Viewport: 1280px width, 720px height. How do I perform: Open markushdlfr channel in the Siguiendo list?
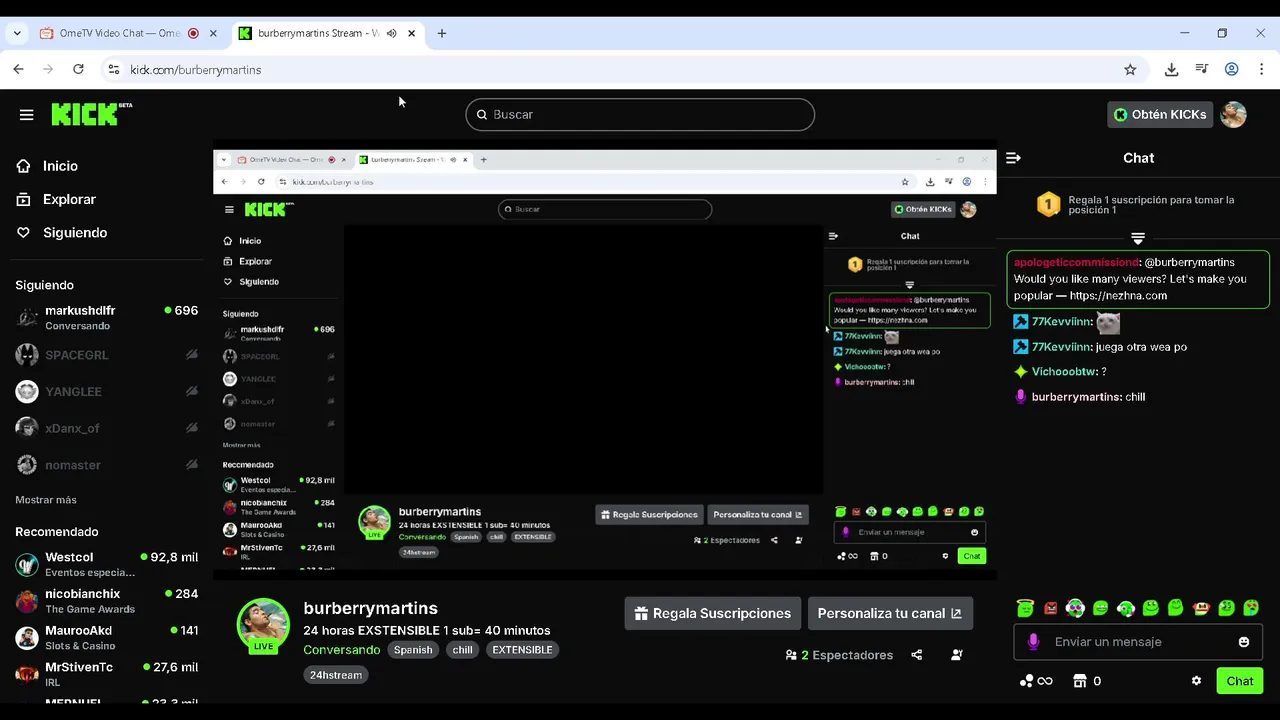[x=106, y=318]
